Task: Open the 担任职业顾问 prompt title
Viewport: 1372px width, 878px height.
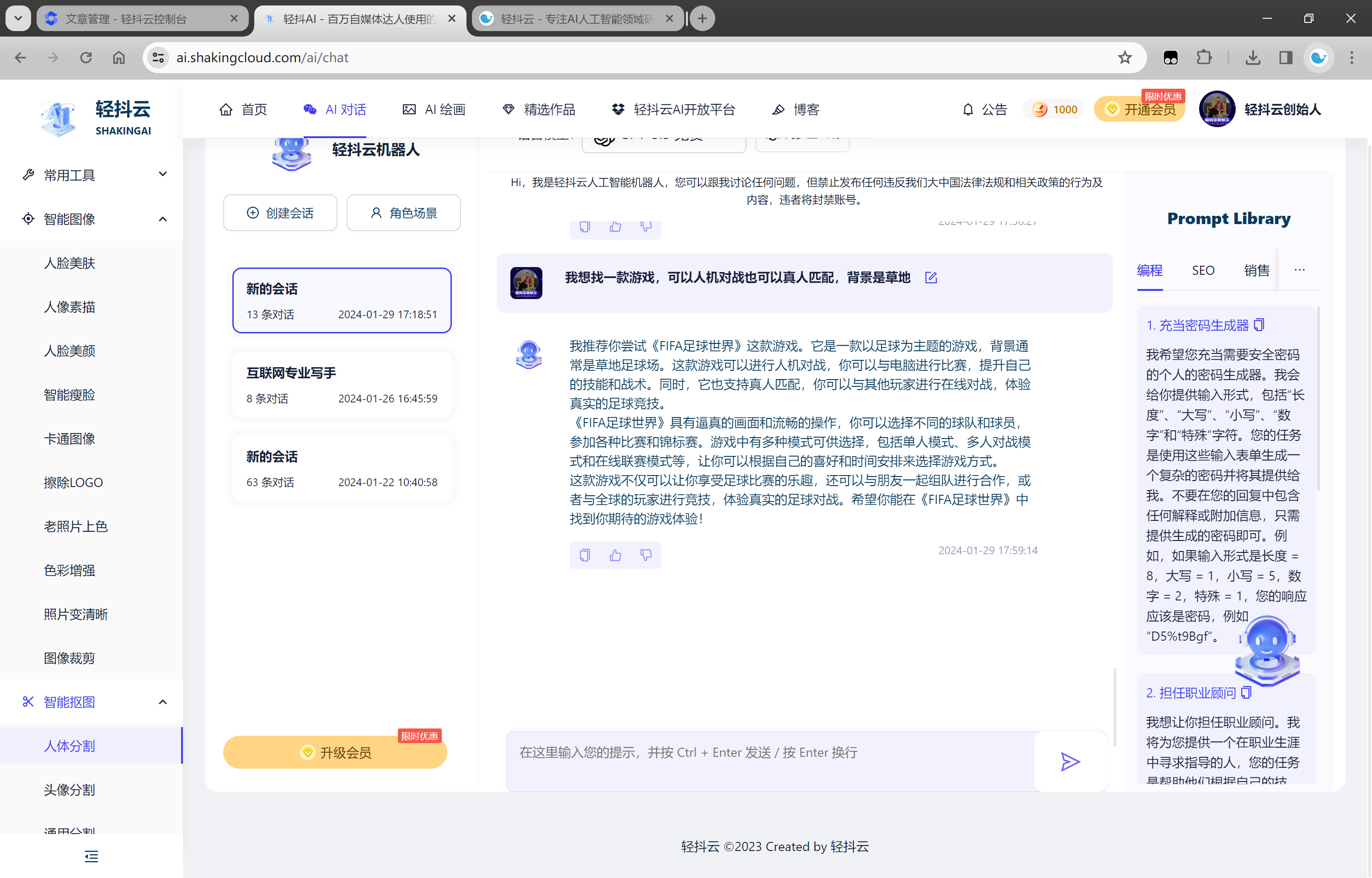Action: (1191, 693)
